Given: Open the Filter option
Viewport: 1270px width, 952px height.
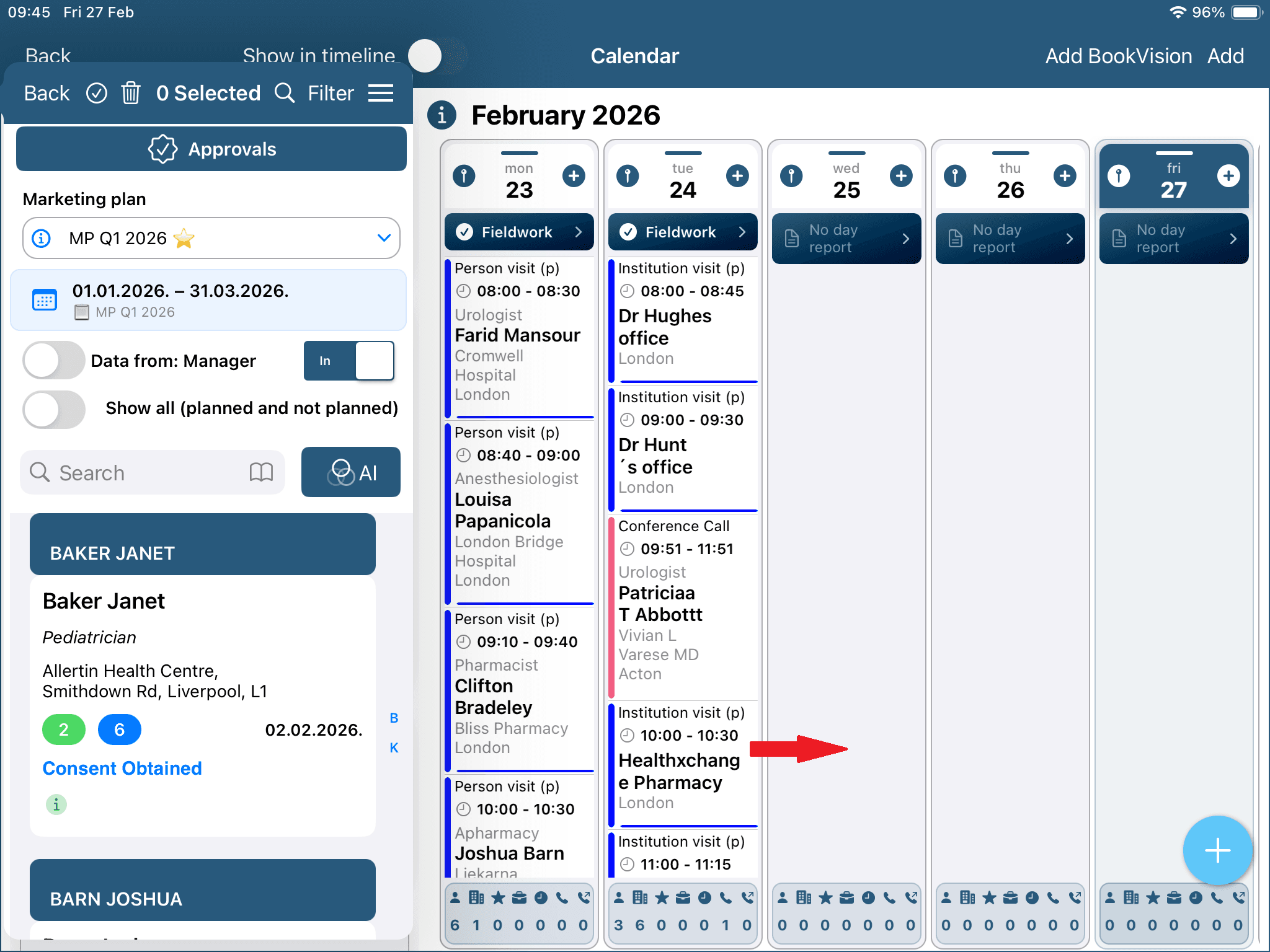Looking at the screenshot, I should (x=331, y=93).
